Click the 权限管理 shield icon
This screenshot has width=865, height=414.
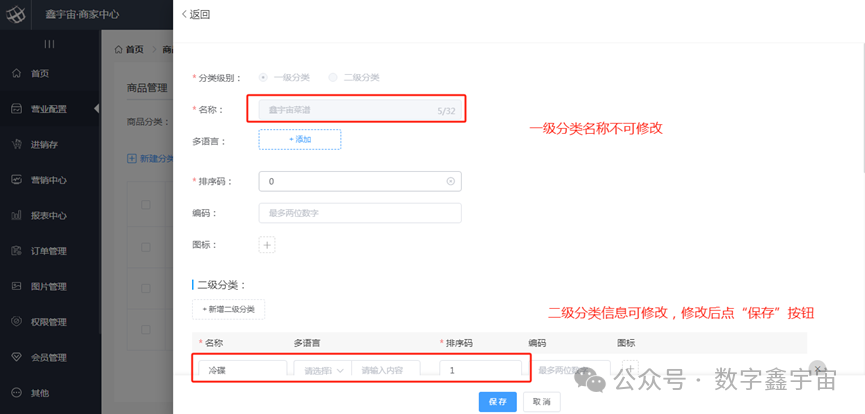pyautogui.click(x=17, y=322)
